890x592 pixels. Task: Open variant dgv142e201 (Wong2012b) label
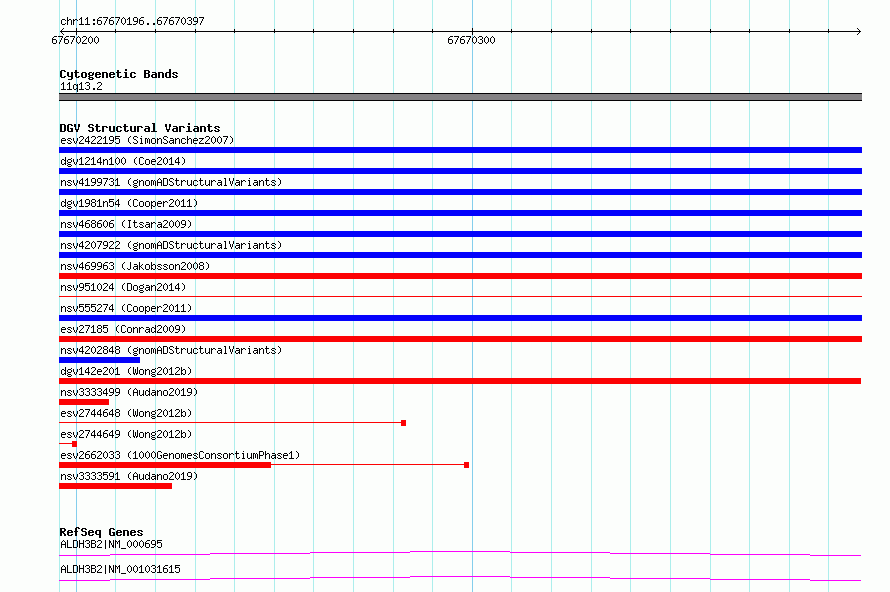(x=126, y=371)
